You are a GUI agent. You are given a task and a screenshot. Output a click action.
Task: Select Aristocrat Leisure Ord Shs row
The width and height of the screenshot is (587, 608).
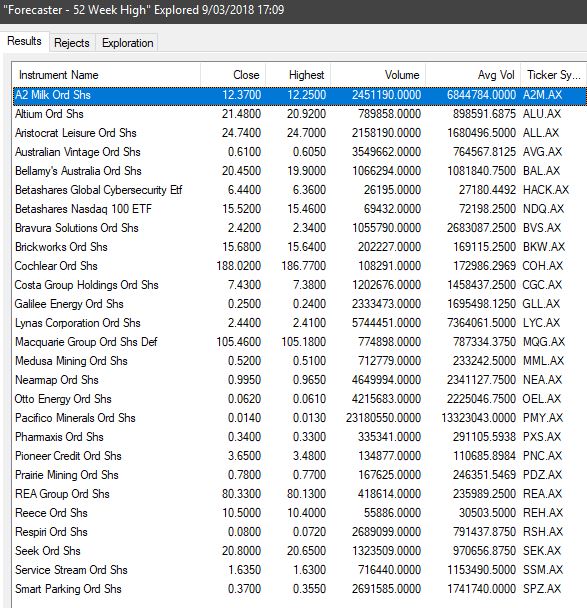pos(300,133)
